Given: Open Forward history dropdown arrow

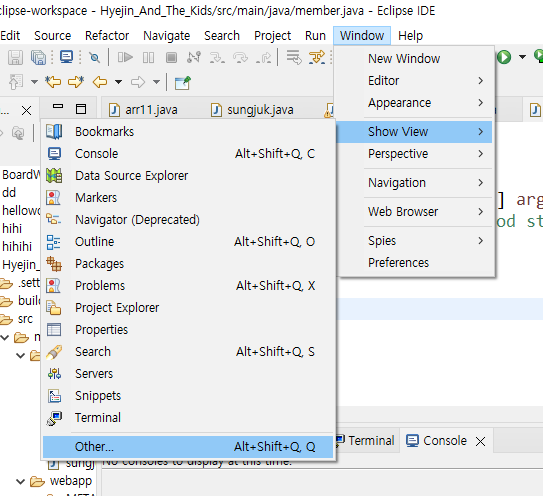Looking at the screenshot, I should pyautogui.click(x=157, y=82).
